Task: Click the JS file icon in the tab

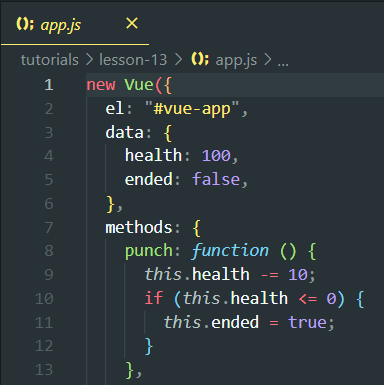Action: (x=25, y=24)
